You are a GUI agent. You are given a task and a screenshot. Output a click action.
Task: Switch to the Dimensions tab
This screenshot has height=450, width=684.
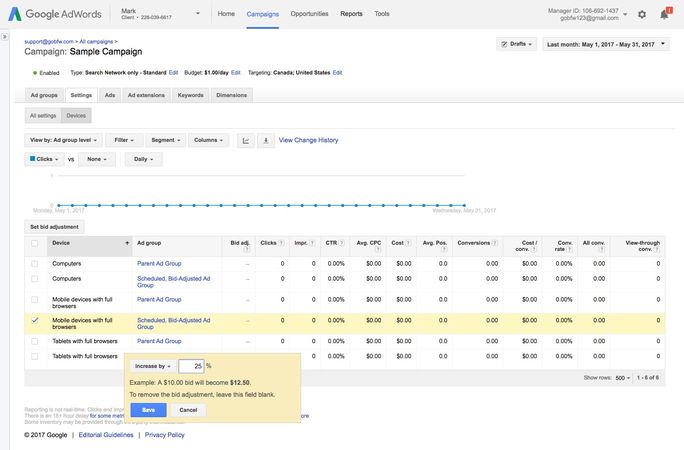[x=232, y=95]
